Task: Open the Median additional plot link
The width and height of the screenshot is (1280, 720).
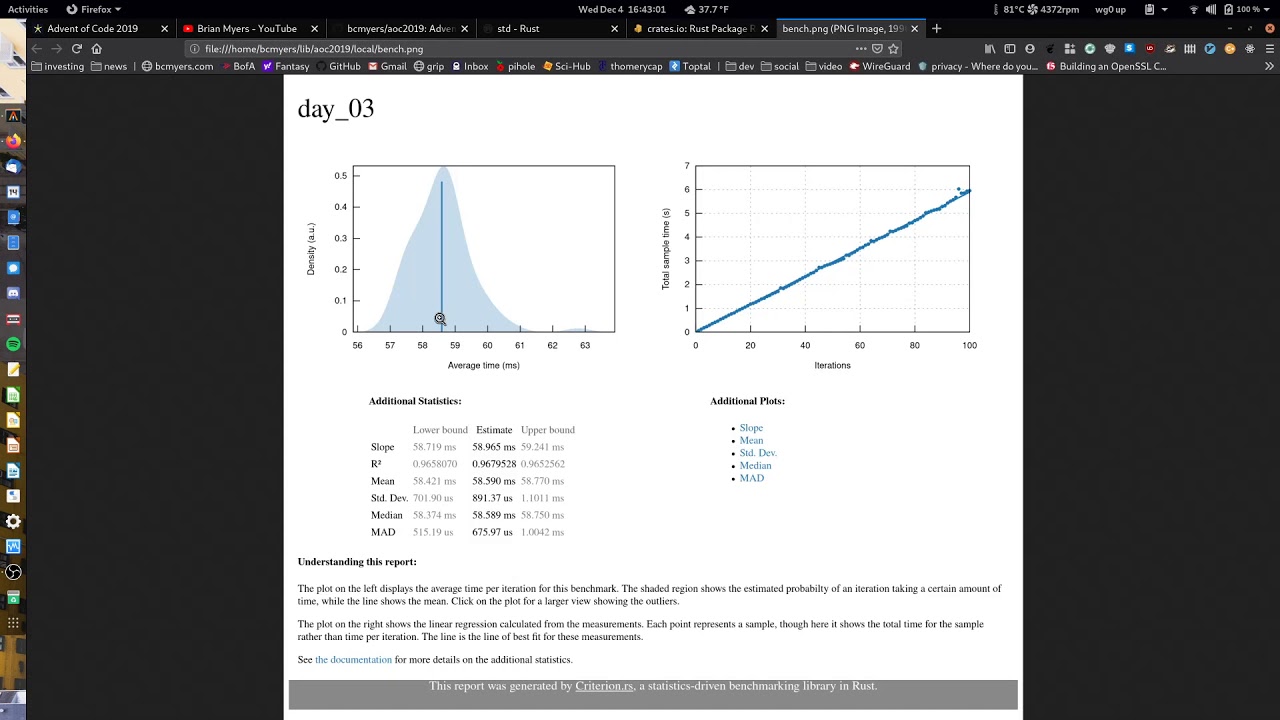Action: pyautogui.click(x=755, y=466)
